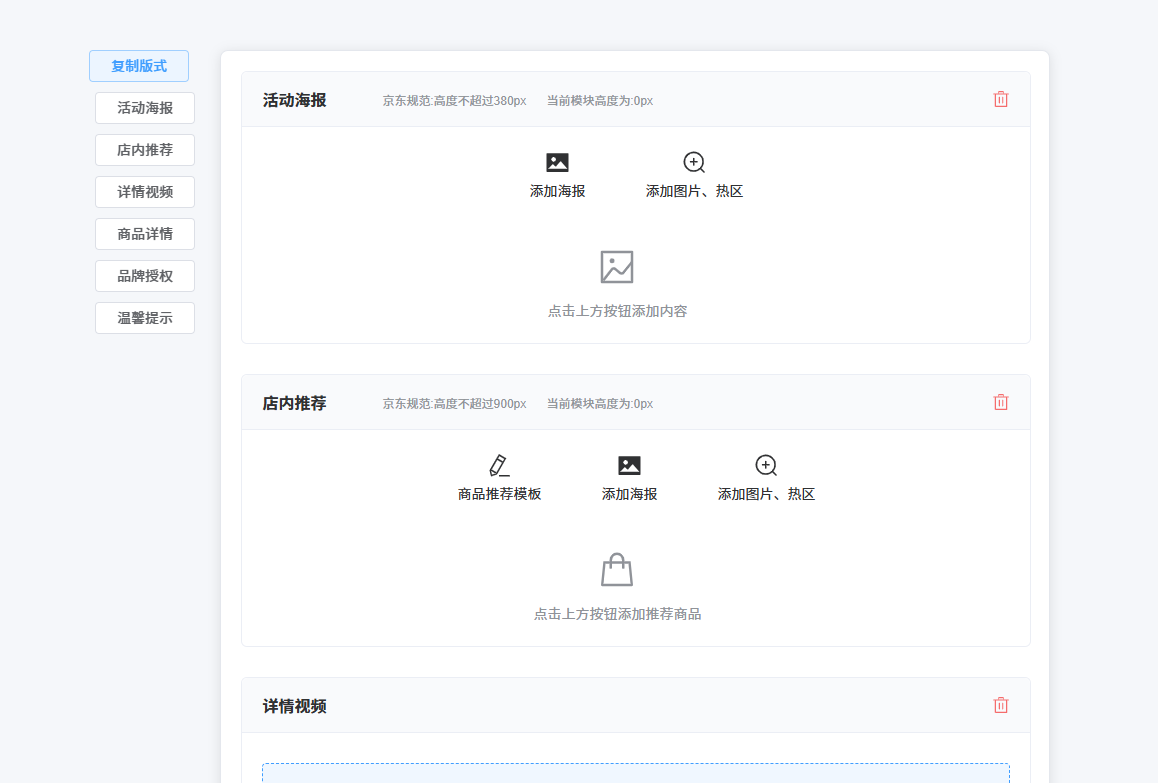Delete the 活动海报 module with trash icon
The image size is (1158, 783).
point(1000,99)
